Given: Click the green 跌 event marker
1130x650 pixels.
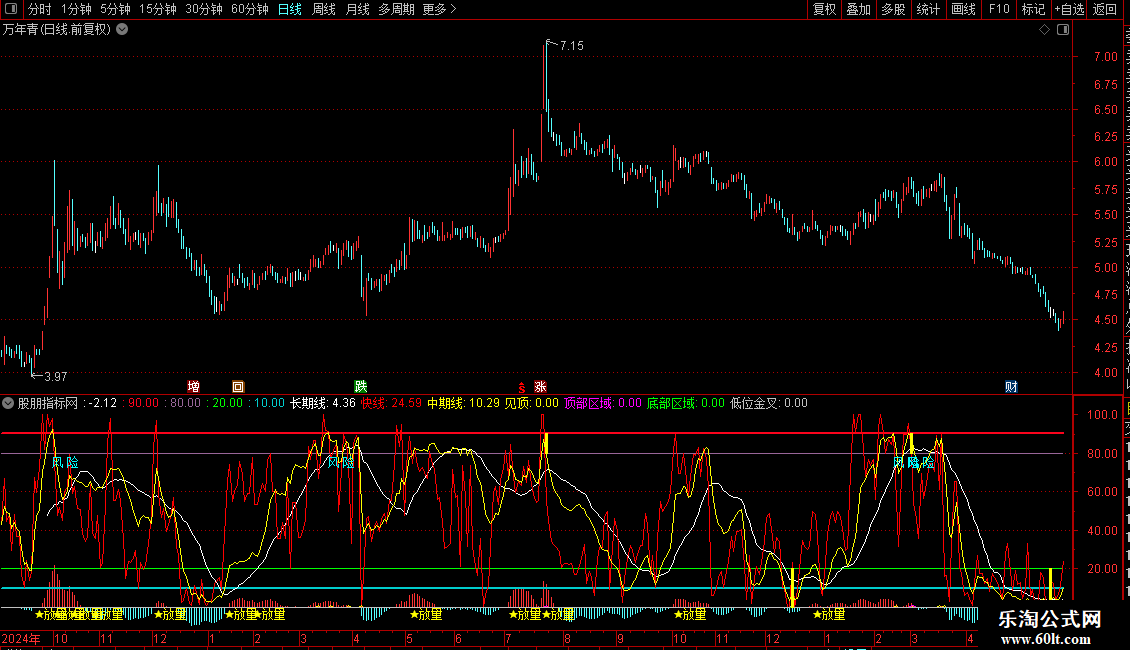Looking at the screenshot, I should [x=361, y=387].
